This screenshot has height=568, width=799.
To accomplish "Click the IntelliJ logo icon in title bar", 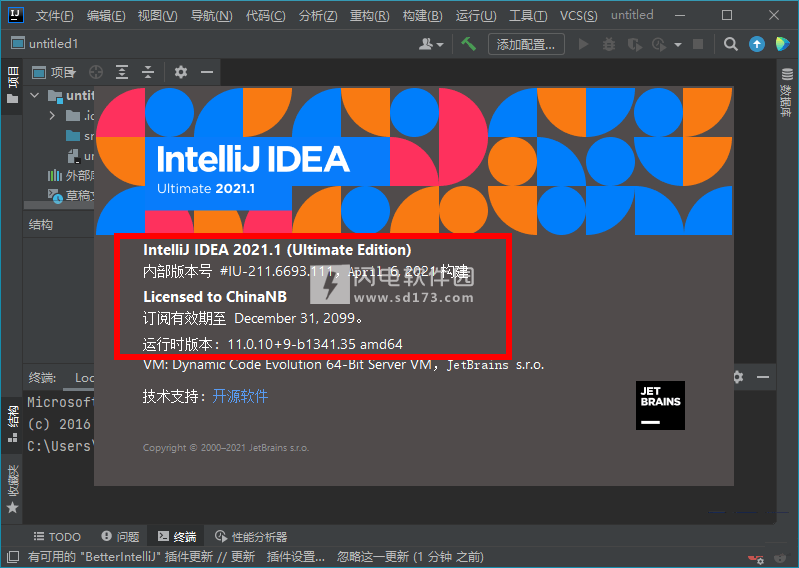I will (16, 15).
